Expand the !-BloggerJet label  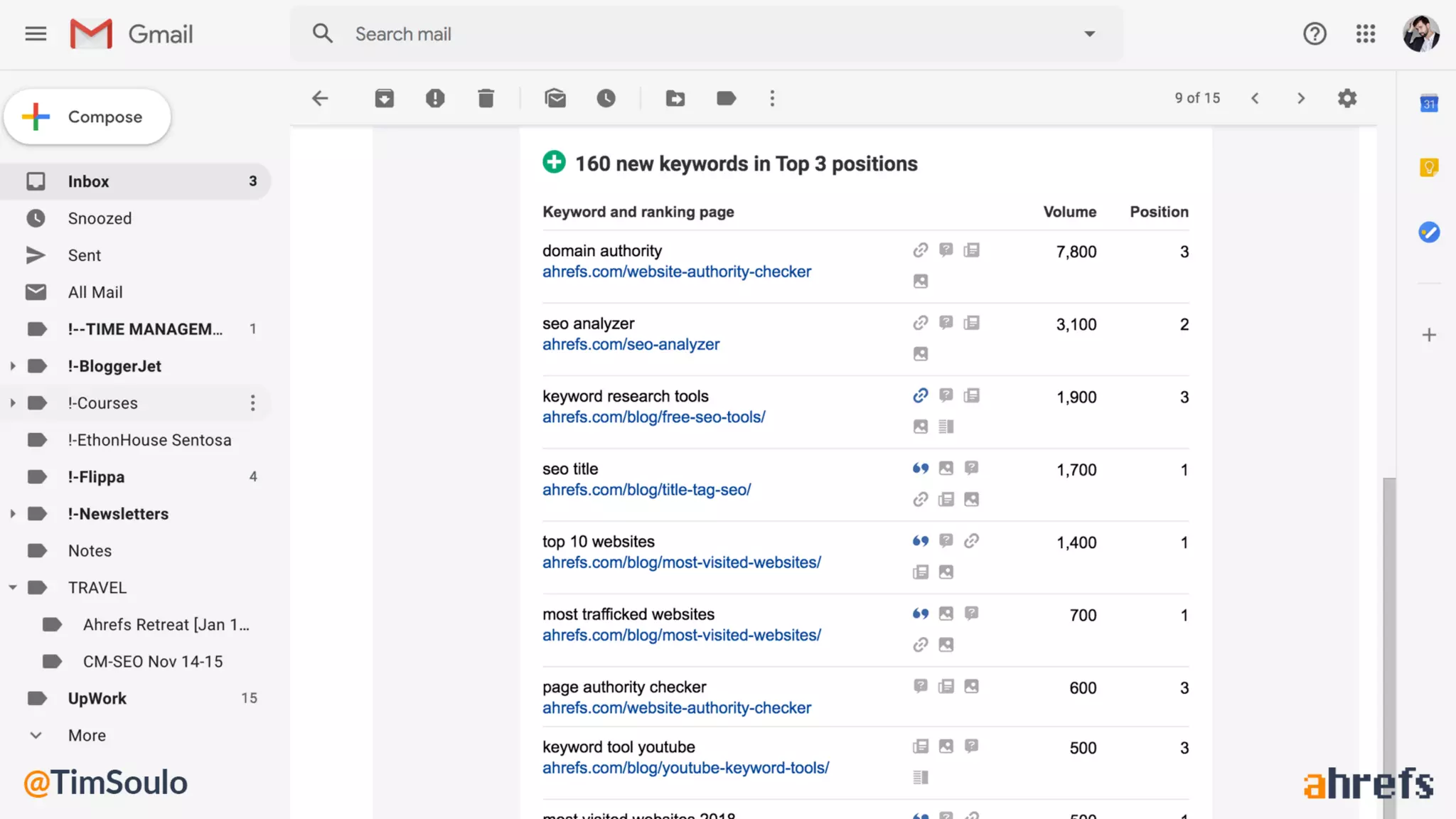[13, 366]
